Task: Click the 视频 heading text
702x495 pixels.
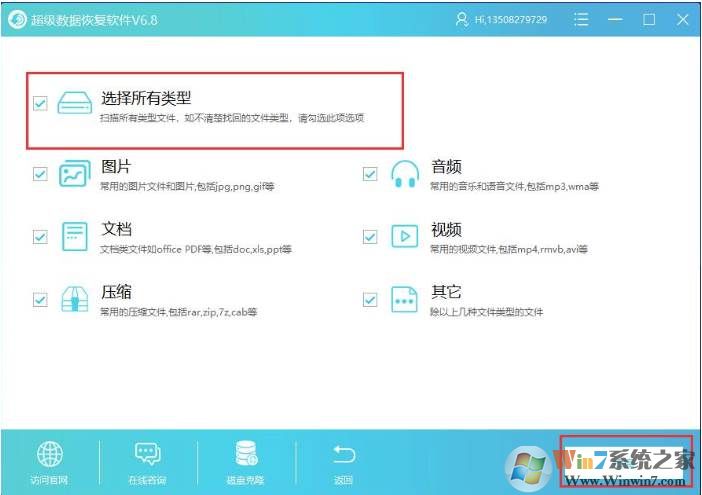Action: (x=446, y=230)
